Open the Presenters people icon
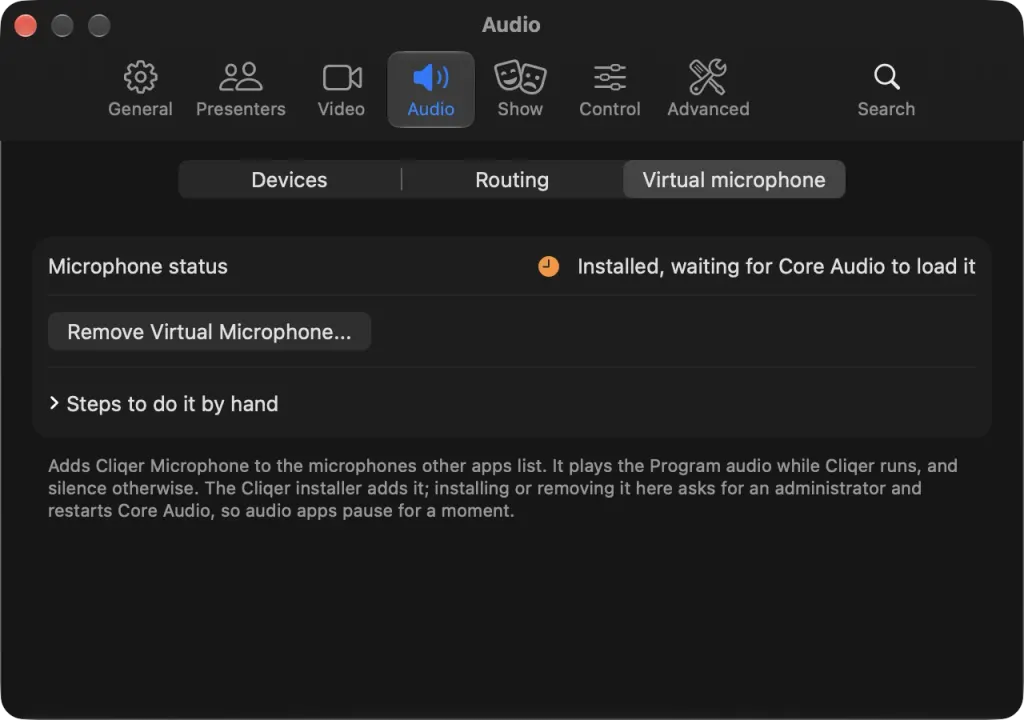1024x720 pixels. (240, 77)
